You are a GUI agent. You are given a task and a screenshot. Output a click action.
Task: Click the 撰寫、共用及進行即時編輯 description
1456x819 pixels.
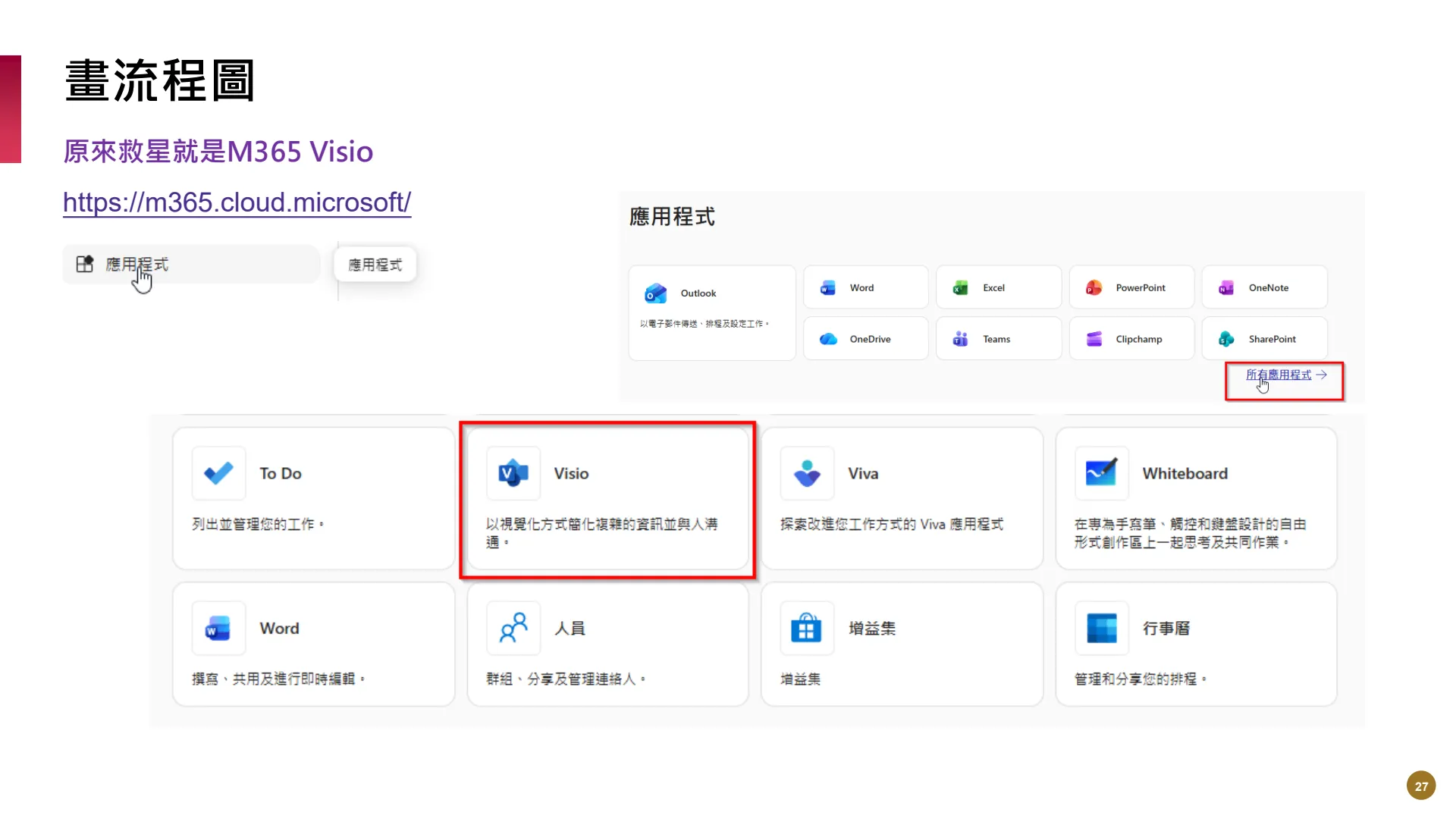[x=278, y=679]
